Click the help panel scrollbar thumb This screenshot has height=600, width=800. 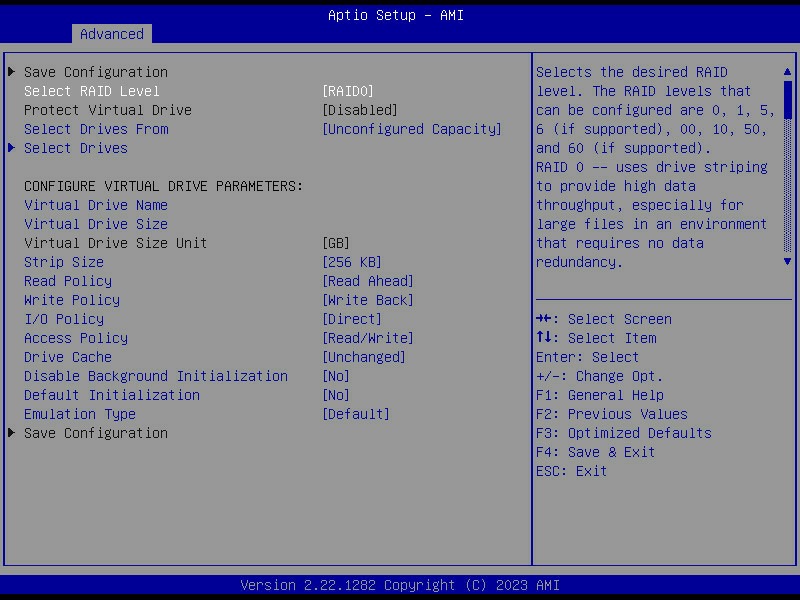pyautogui.click(x=788, y=100)
